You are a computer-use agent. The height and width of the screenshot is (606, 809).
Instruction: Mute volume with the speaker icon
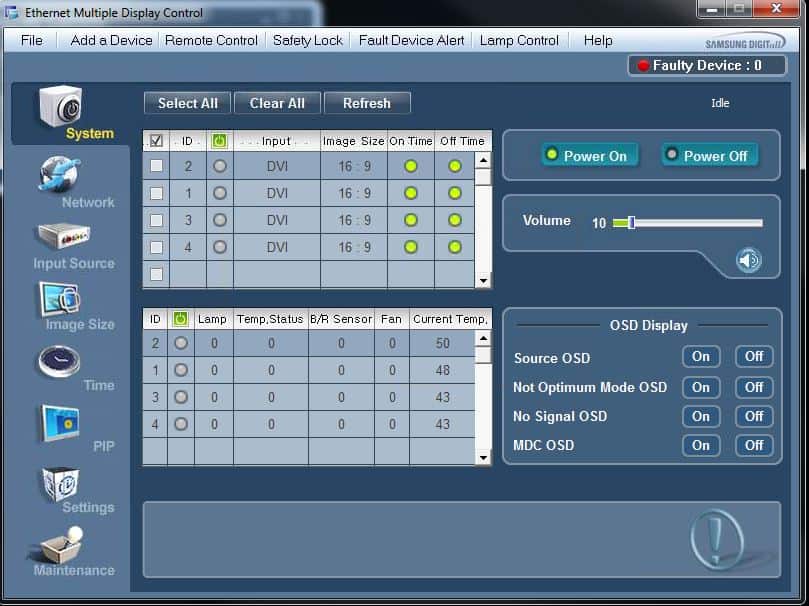748,261
